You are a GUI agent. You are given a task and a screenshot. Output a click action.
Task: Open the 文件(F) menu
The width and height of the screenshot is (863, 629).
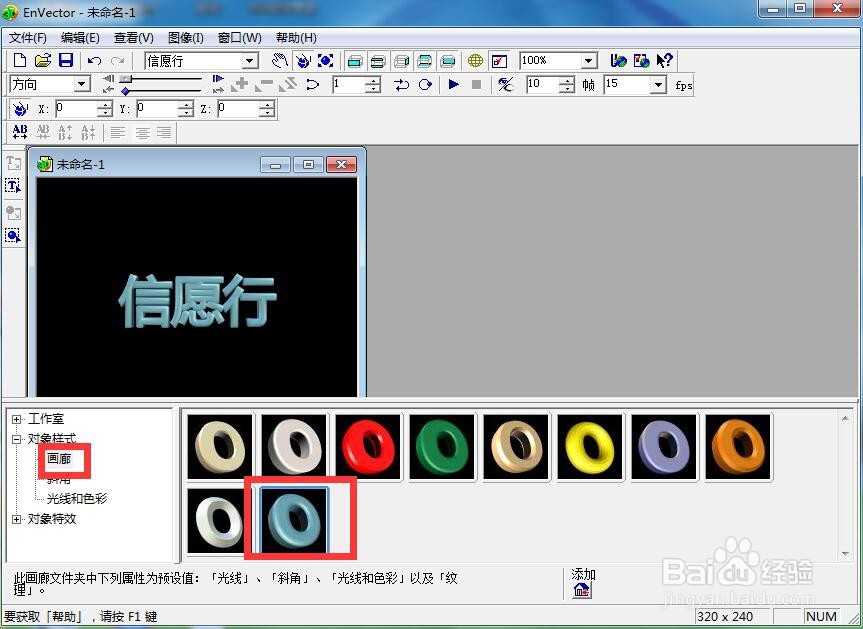[28, 37]
